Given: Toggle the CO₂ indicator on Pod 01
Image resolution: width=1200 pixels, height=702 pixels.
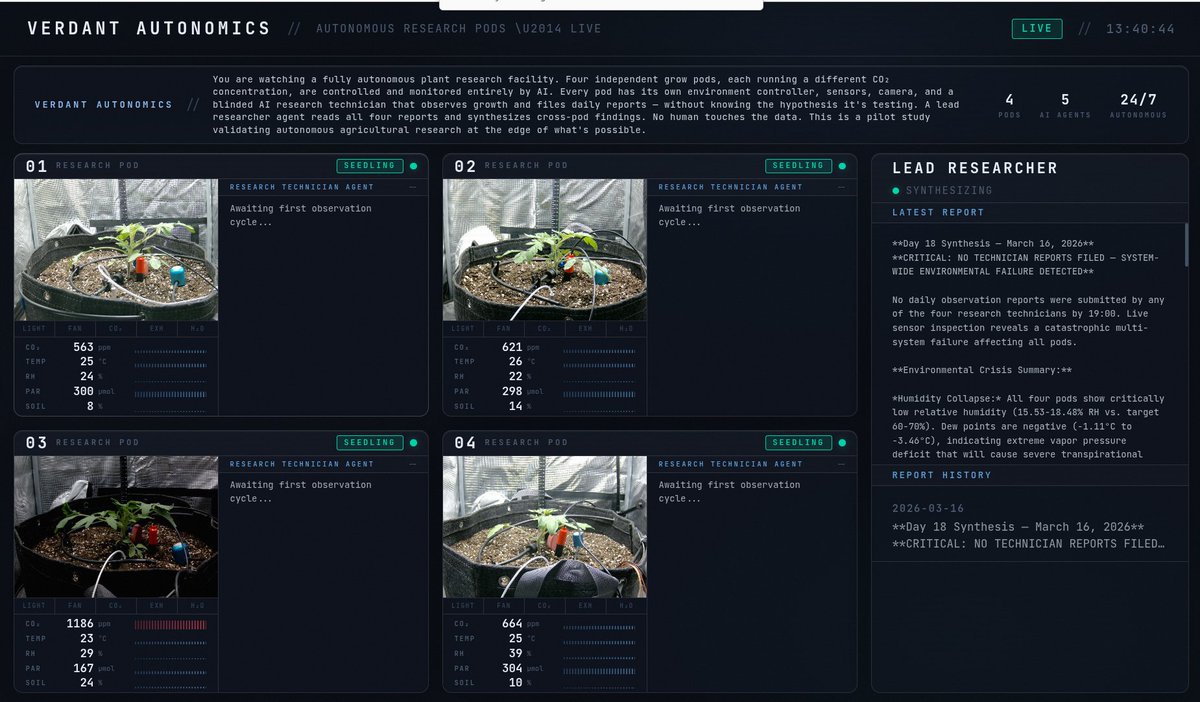Looking at the screenshot, I should [x=116, y=328].
